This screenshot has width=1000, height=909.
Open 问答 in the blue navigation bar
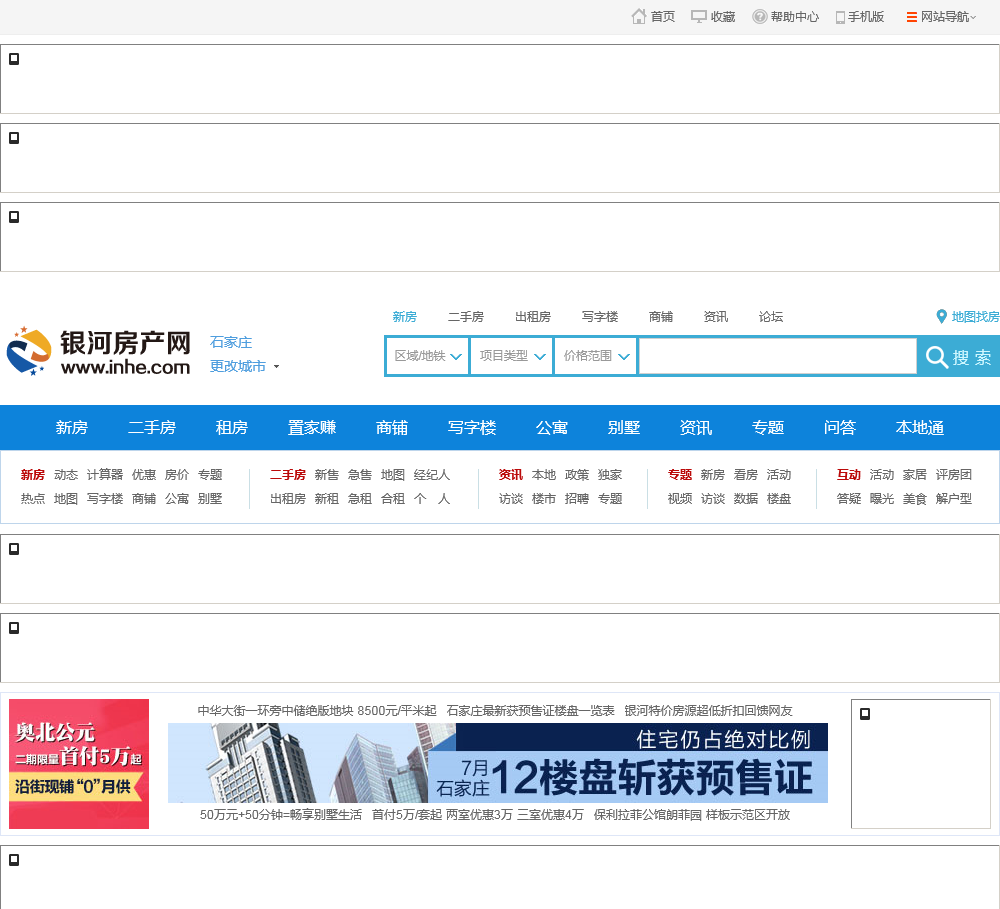(x=839, y=427)
